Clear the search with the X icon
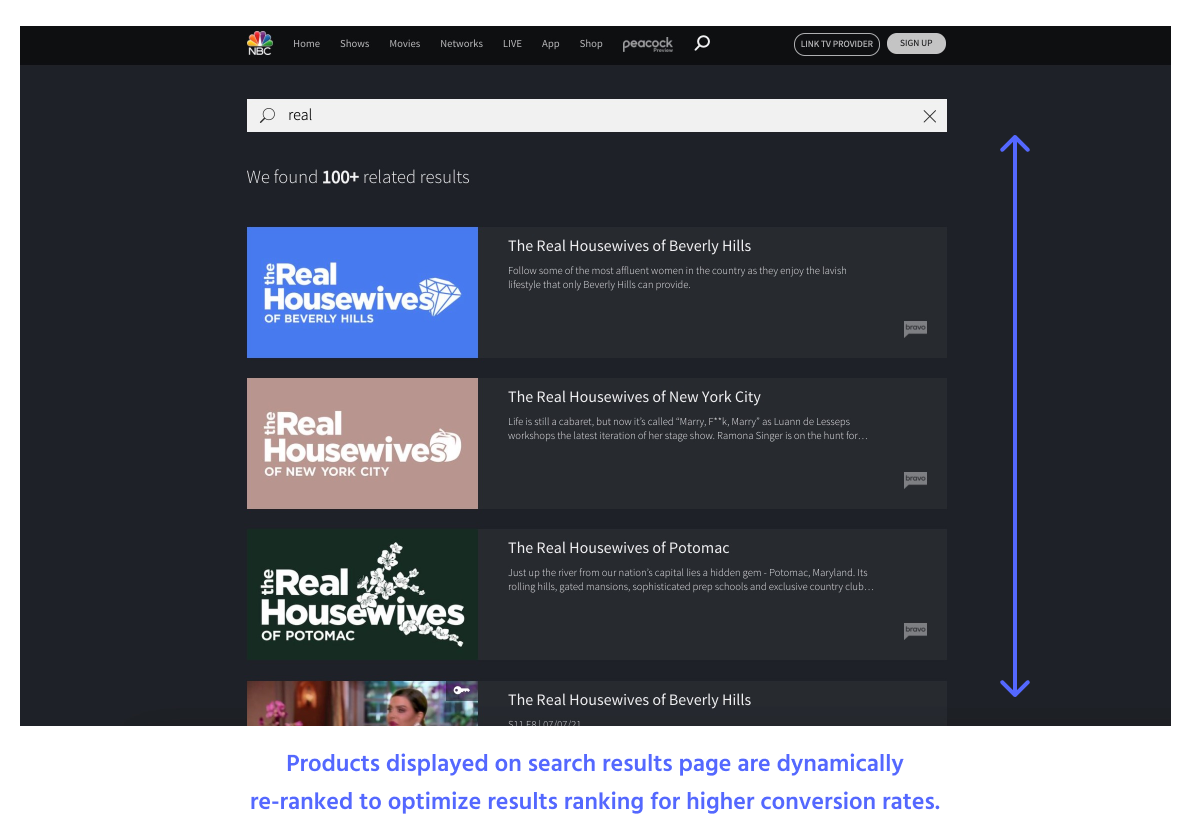The height and width of the screenshot is (840, 1192). tap(929, 116)
